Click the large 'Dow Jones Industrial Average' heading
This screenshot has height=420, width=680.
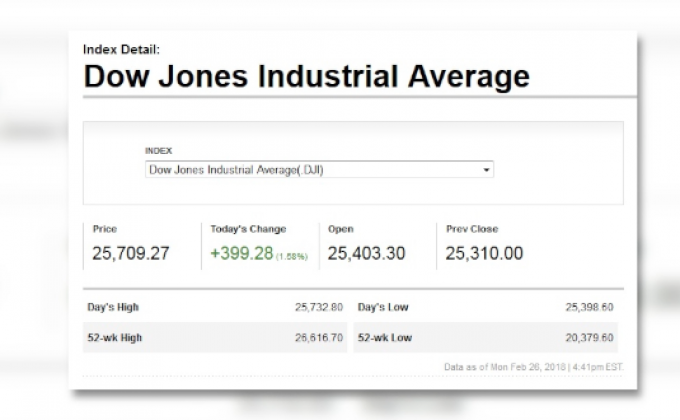click(x=306, y=77)
